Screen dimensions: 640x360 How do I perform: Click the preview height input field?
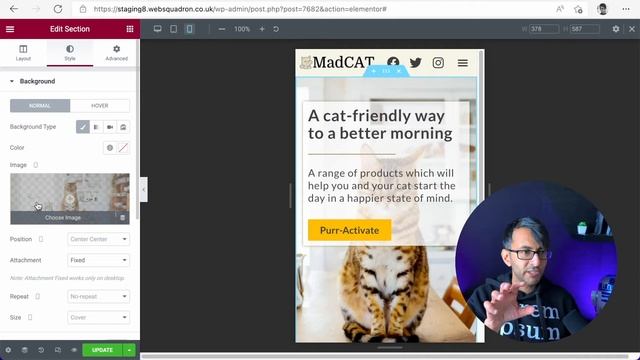pyautogui.click(x=585, y=29)
